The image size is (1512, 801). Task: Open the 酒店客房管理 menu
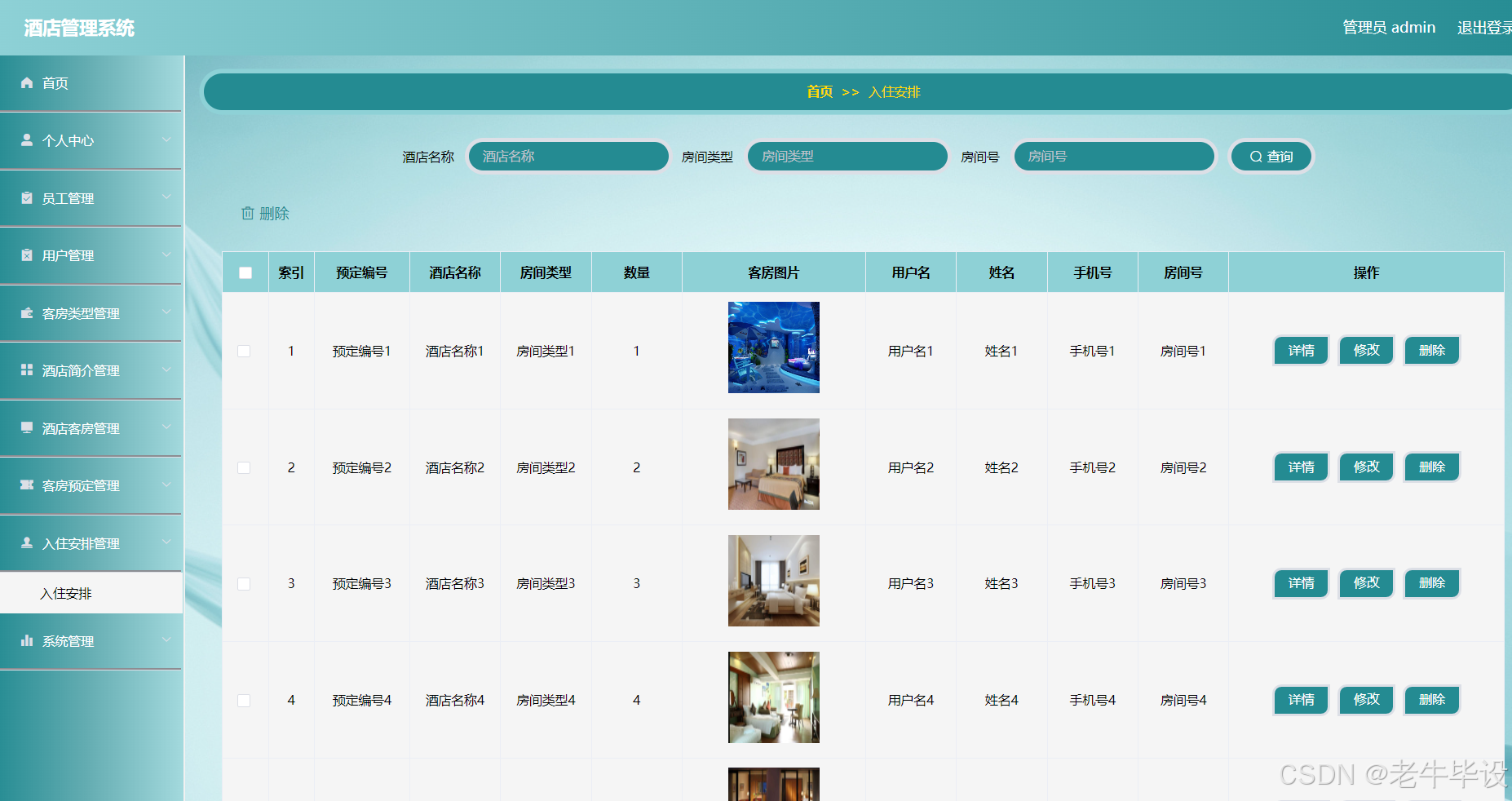(x=91, y=428)
